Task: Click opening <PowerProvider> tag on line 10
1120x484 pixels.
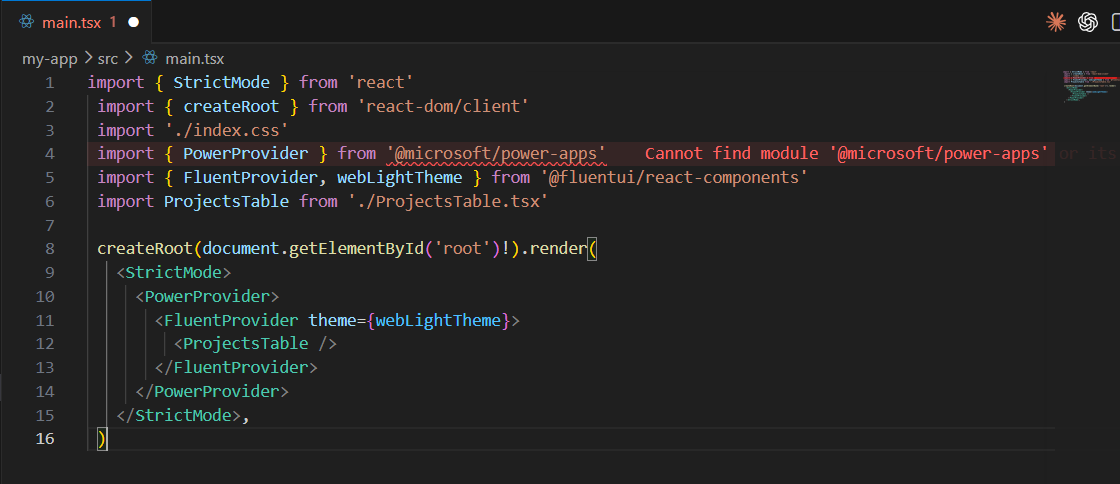Action: pos(207,296)
